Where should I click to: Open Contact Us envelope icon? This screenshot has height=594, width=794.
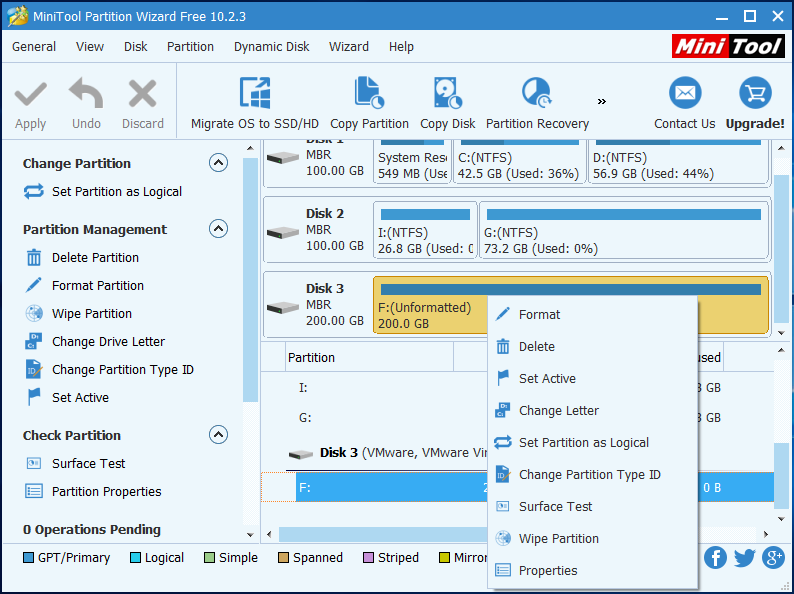[x=685, y=93]
